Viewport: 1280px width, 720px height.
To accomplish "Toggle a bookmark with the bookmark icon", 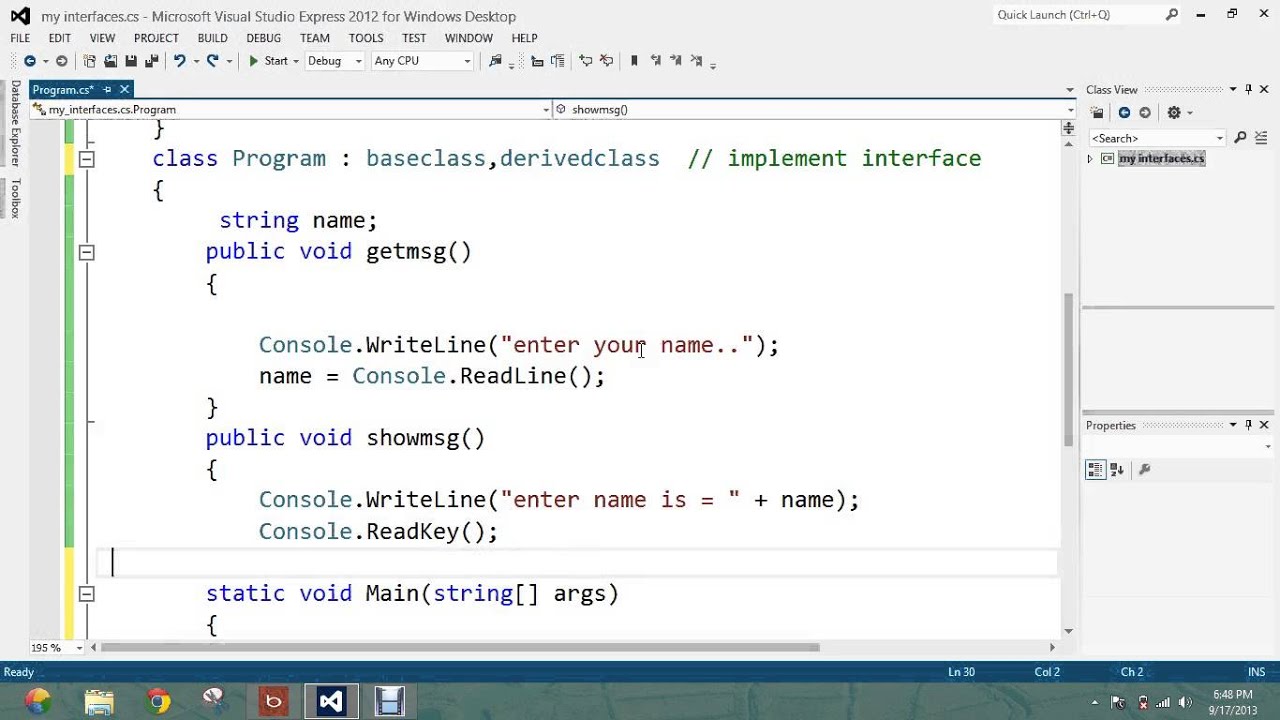I will 634,61.
